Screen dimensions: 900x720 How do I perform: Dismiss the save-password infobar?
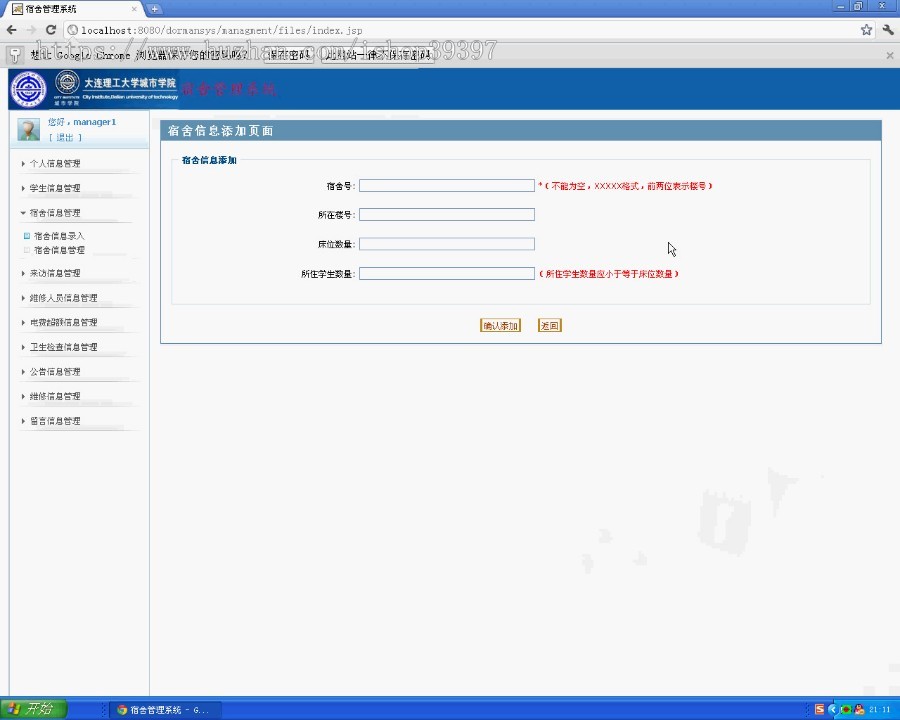890,55
